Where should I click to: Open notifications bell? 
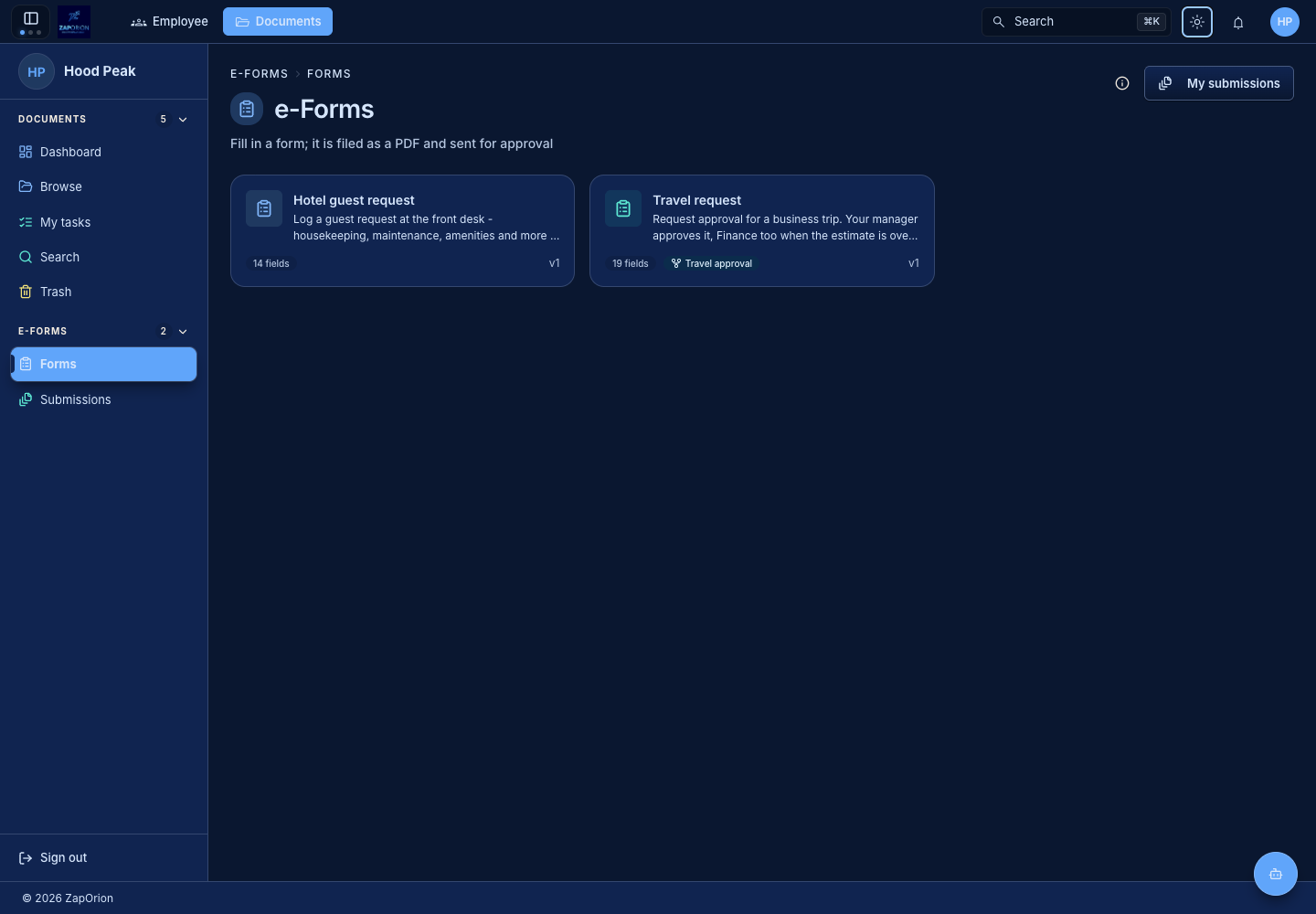click(1238, 22)
